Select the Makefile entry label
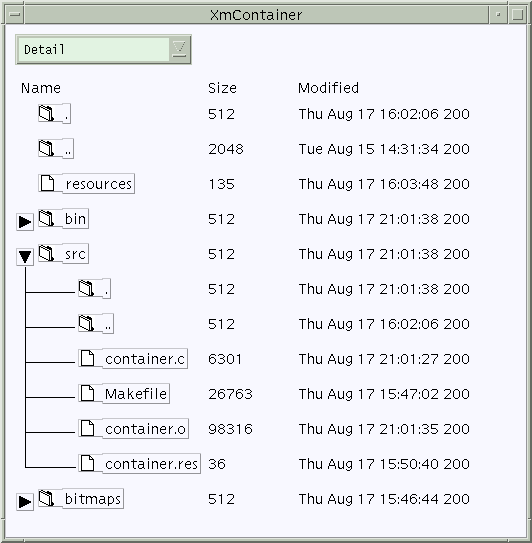This screenshot has height=543, width=532. pyautogui.click(x=136, y=393)
